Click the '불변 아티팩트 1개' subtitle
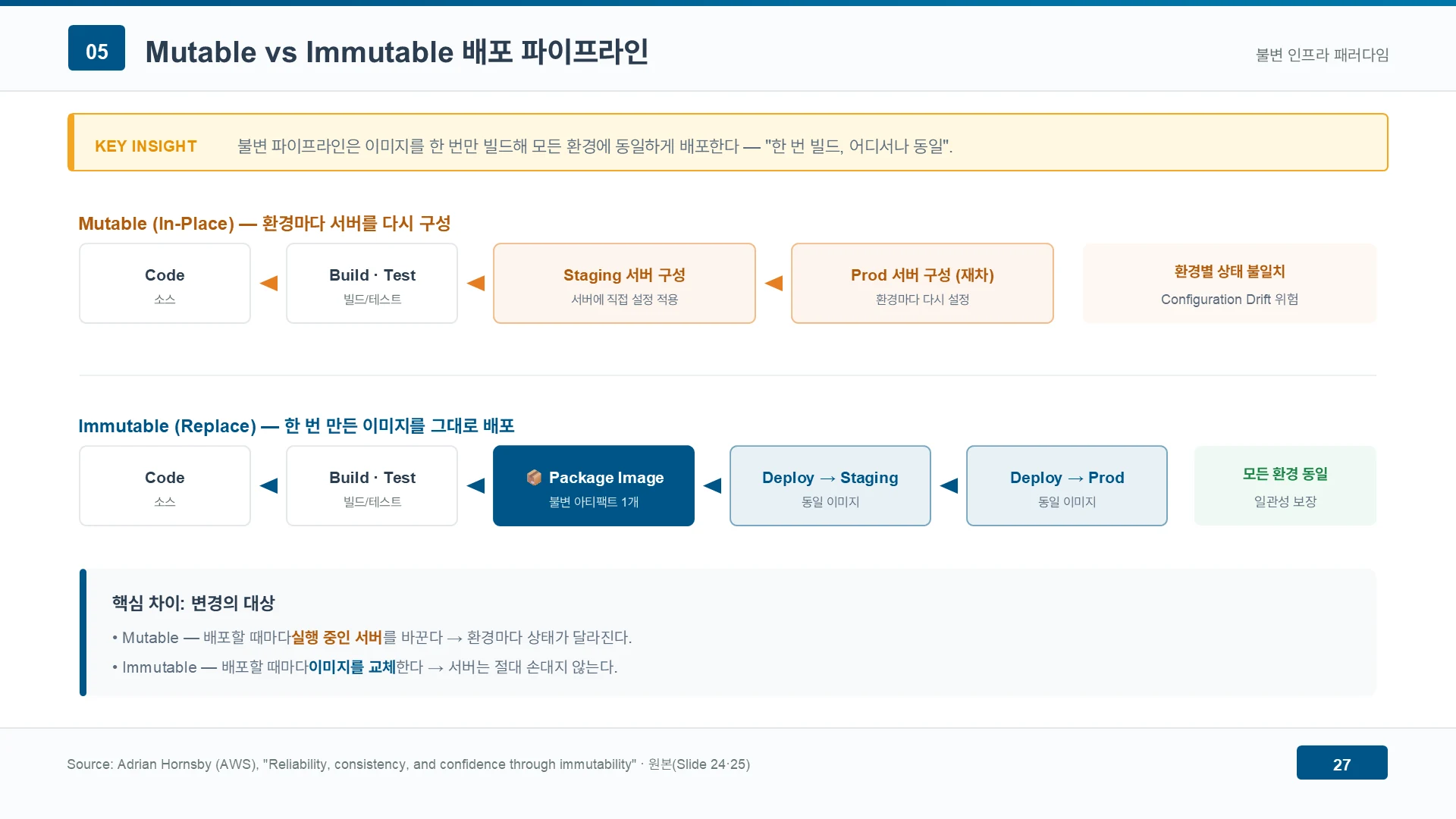1456x819 pixels. point(594,502)
